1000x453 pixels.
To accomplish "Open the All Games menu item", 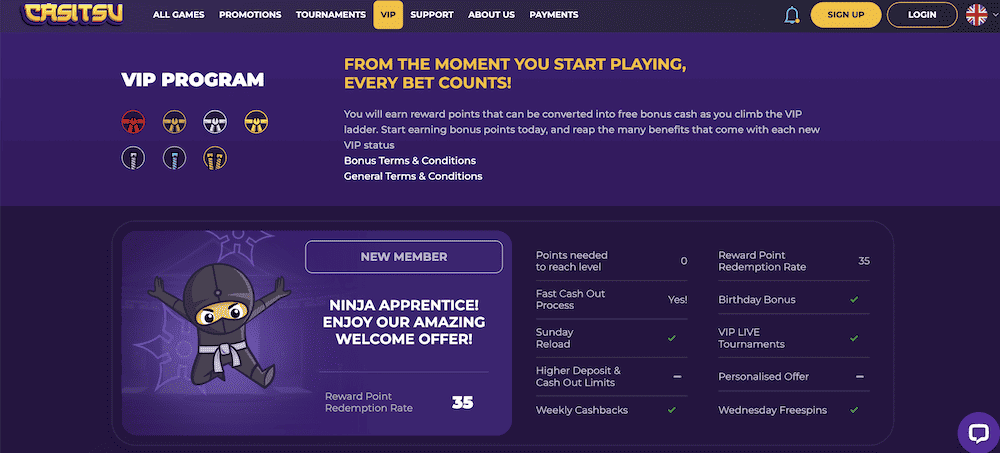I will [x=179, y=15].
